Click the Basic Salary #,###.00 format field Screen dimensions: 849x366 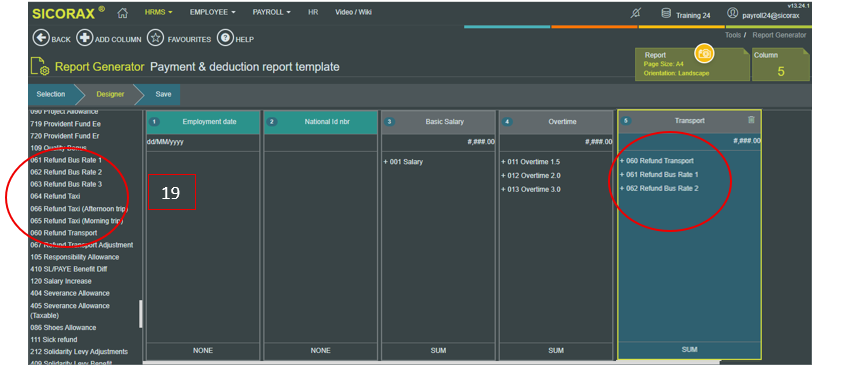(x=438, y=142)
